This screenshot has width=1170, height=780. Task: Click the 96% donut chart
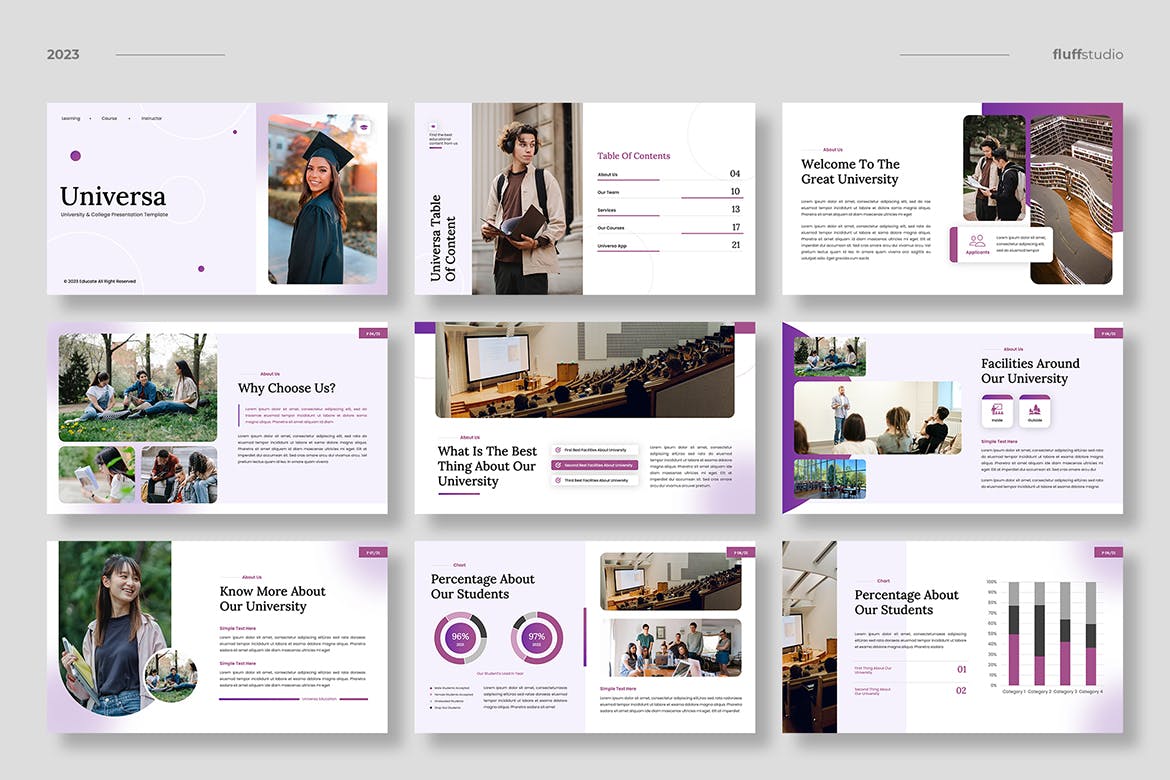(460, 637)
